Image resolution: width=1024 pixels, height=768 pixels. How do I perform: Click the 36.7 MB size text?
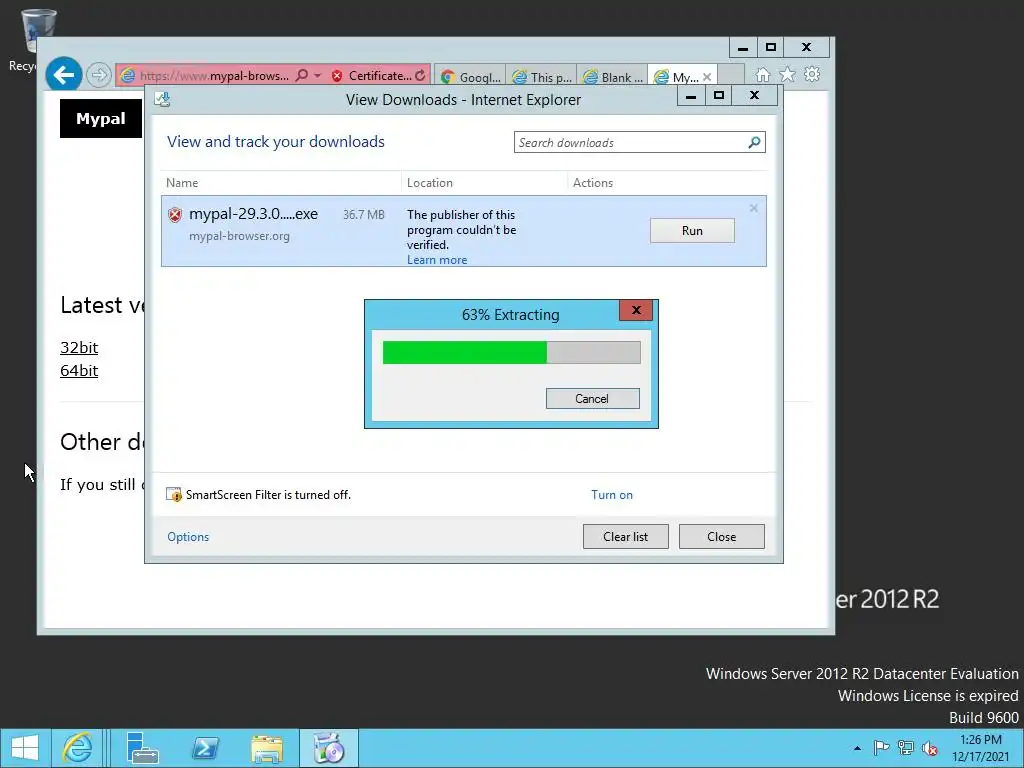[363, 215]
